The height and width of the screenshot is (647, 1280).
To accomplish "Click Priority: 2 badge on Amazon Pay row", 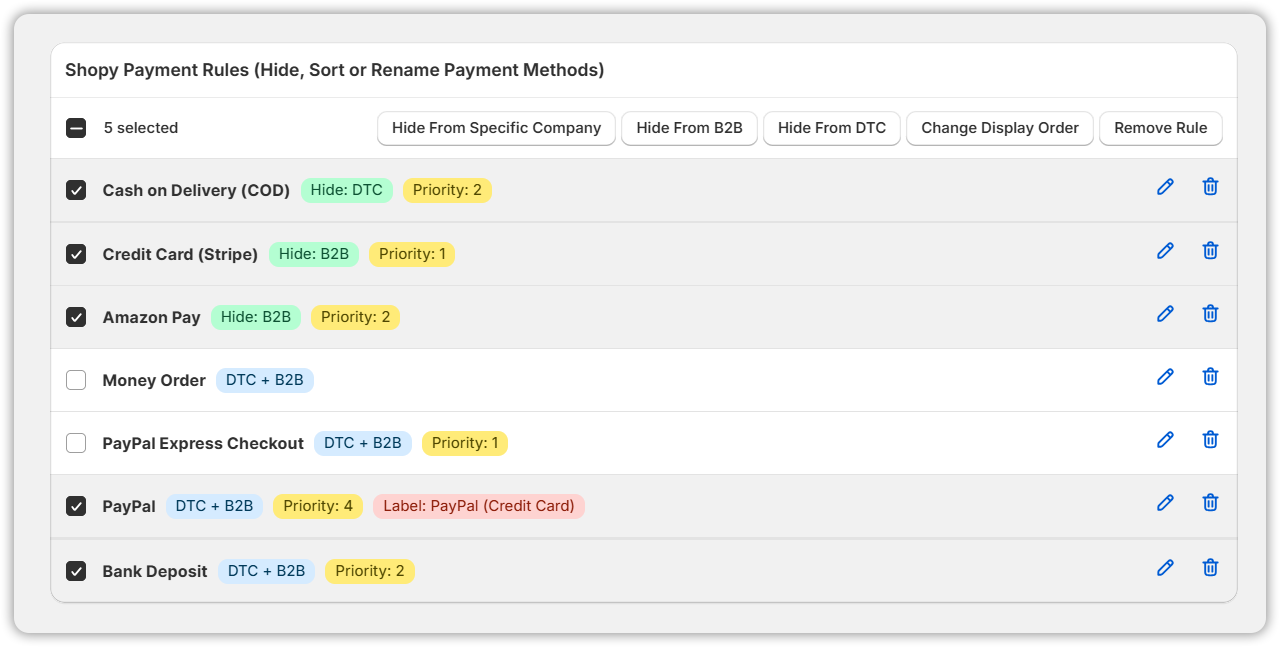I will (x=356, y=317).
